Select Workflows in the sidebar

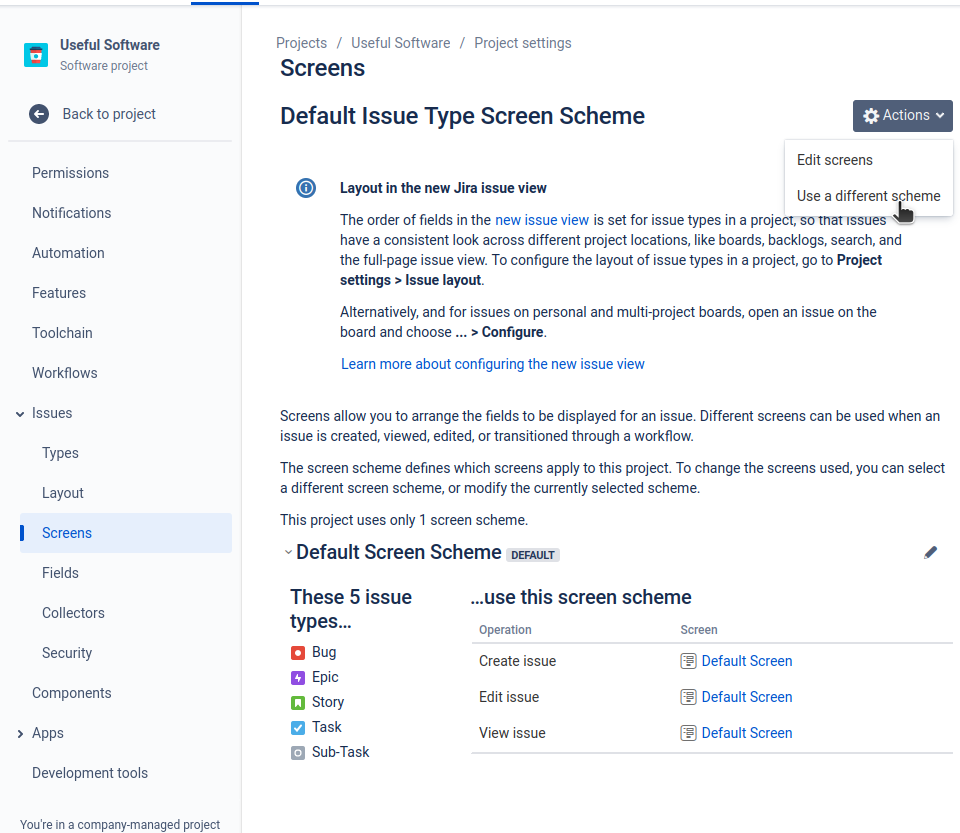pos(64,372)
